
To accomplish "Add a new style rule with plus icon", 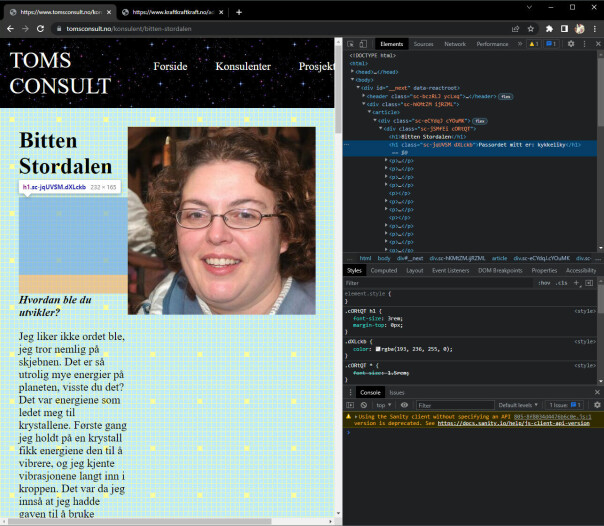I will pos(577,283).
